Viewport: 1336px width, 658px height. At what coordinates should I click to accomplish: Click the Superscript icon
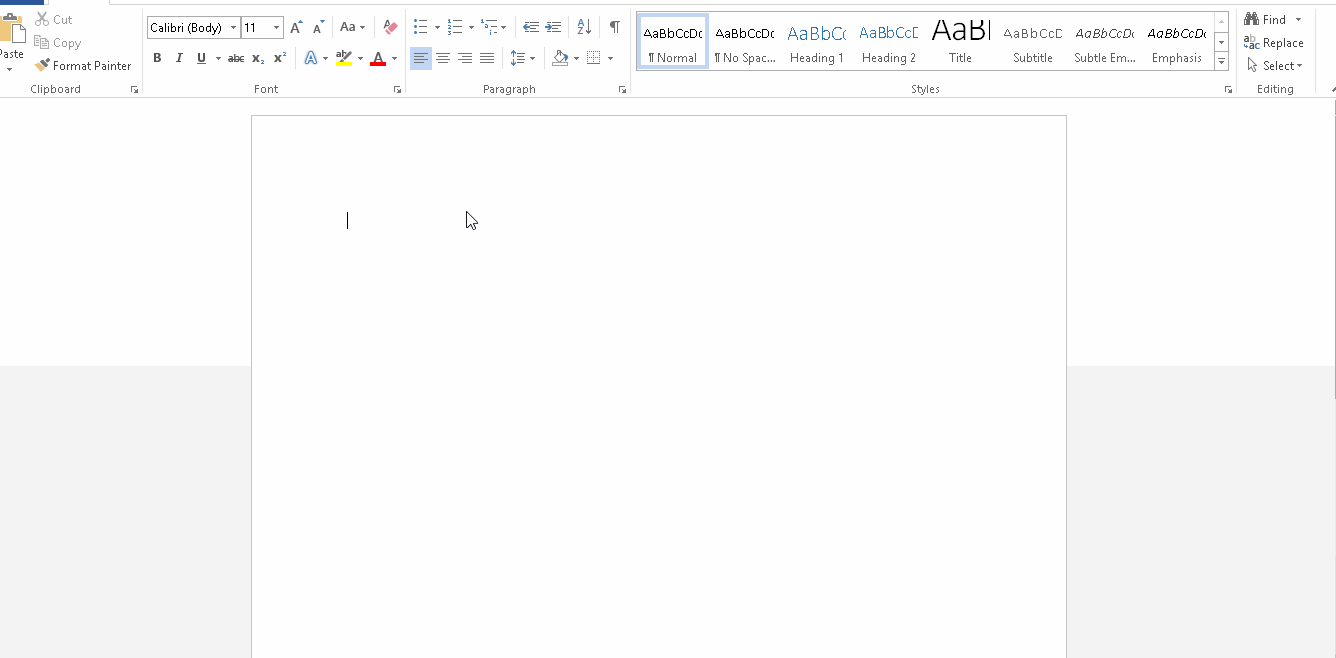pyautogui.click(x=280, y=59)
